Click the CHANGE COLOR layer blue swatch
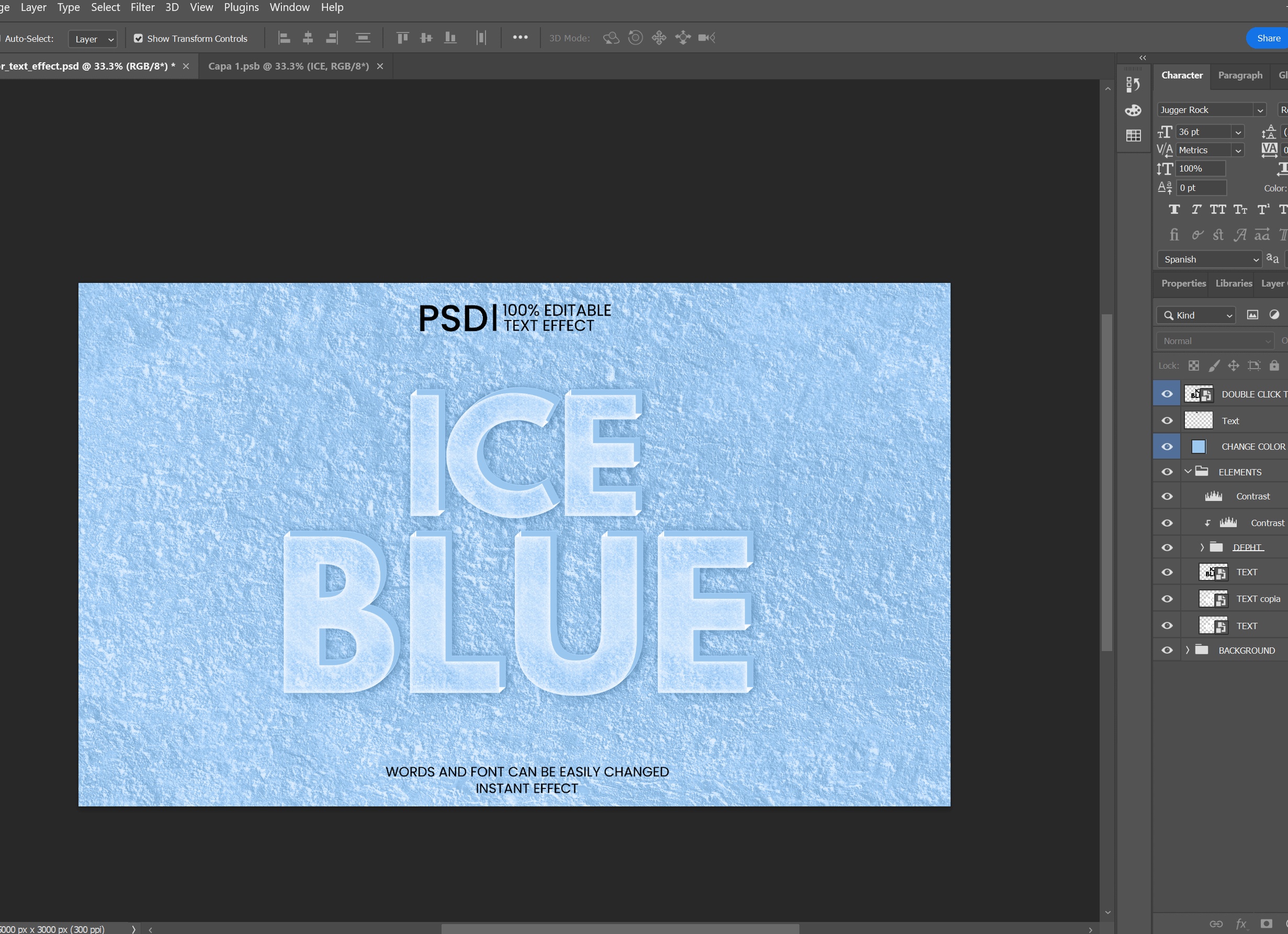1288x934 pixels. [x=1198, y=447]
